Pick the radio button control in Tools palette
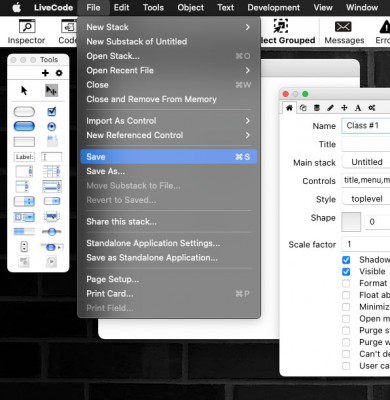 [x=52, y=126]
